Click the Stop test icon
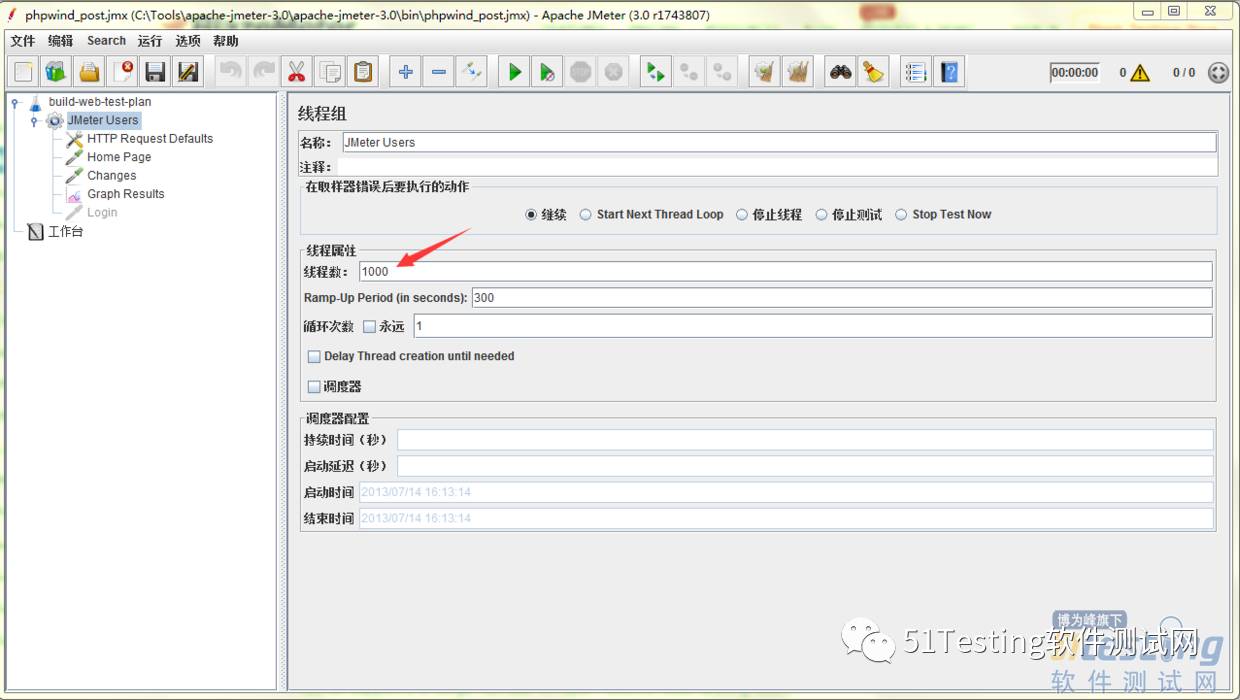Screen dimensions: 1240x700 coord(580,72)
